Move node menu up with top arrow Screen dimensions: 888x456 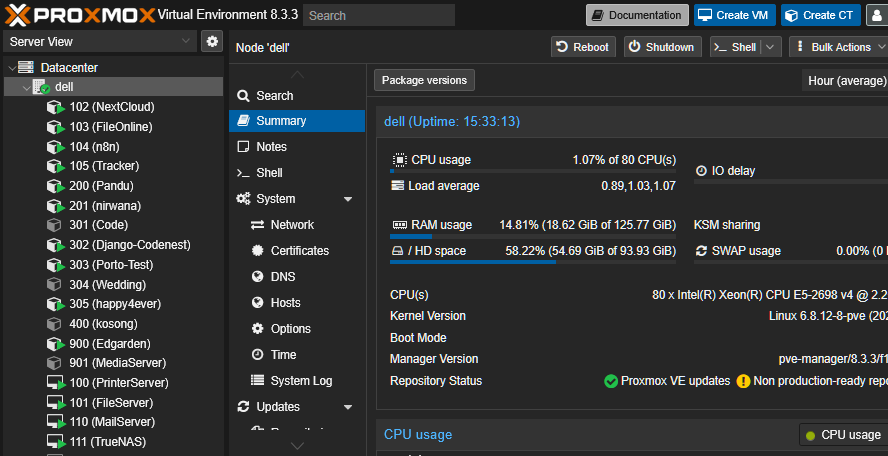(297, 75)
